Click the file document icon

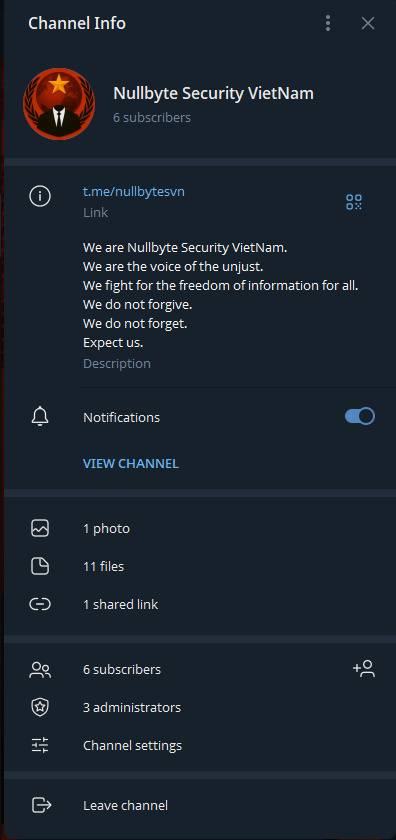[40, 566]
